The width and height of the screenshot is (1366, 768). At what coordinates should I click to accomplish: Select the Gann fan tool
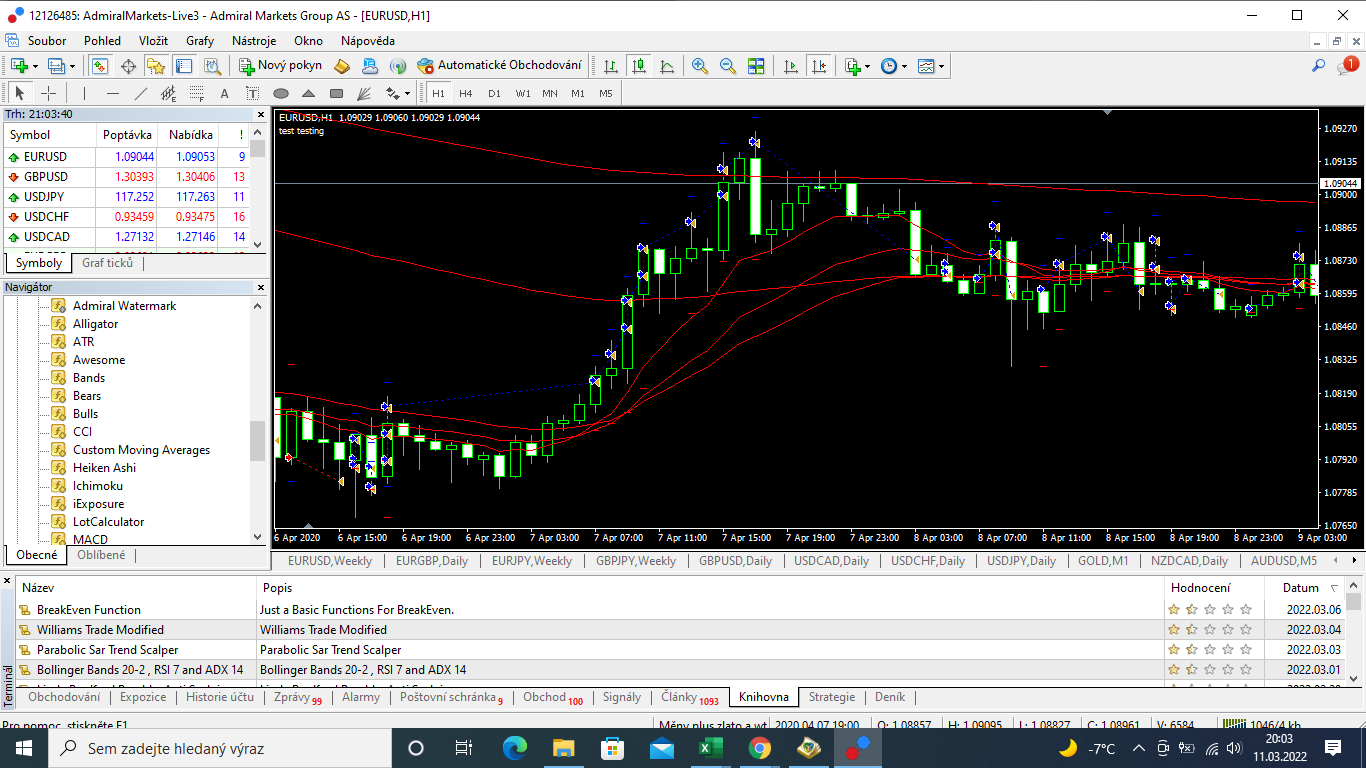pos(365,94)
